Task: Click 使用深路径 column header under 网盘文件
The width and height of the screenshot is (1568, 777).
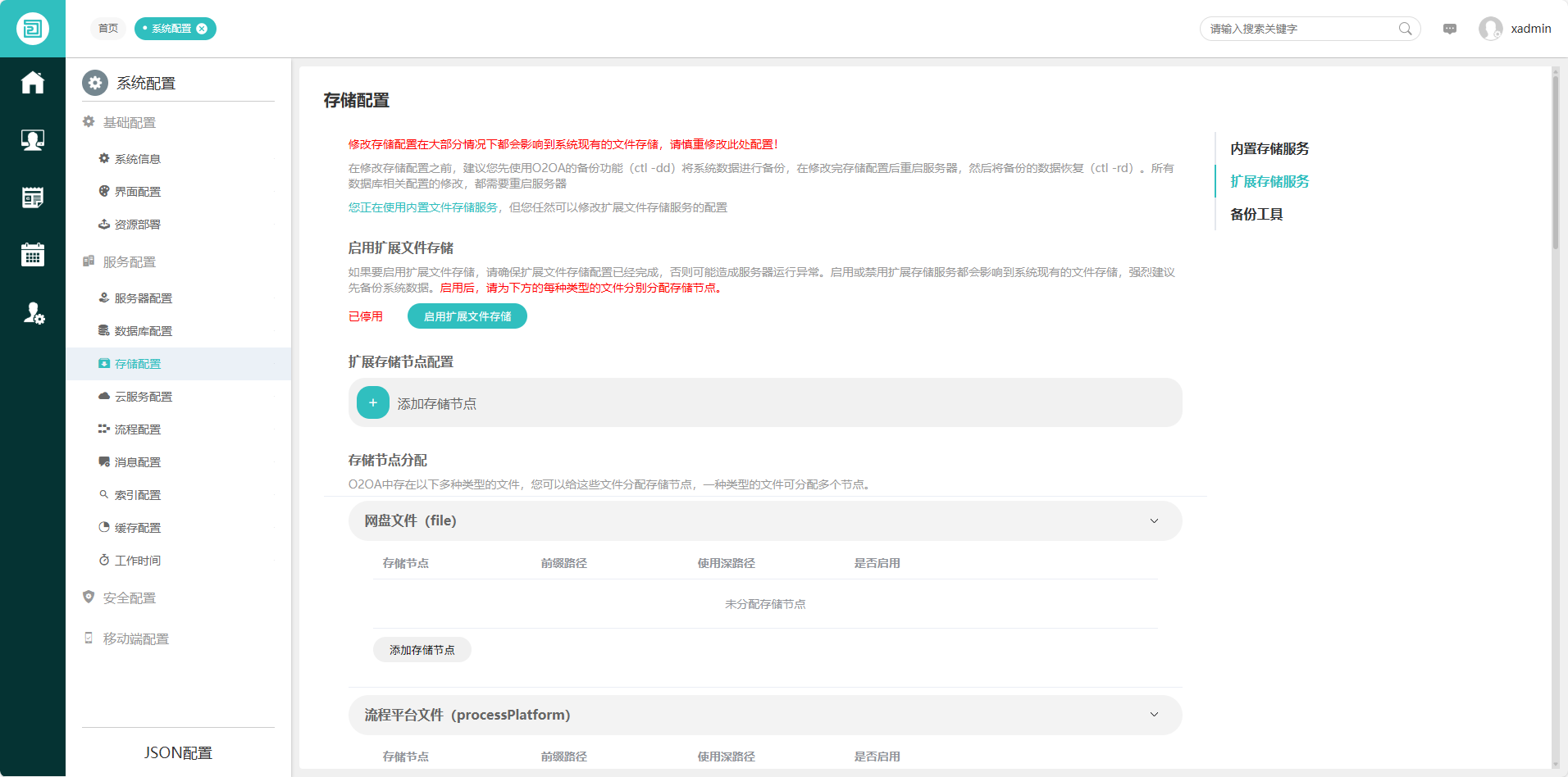Action: click(x=727, y=563)
